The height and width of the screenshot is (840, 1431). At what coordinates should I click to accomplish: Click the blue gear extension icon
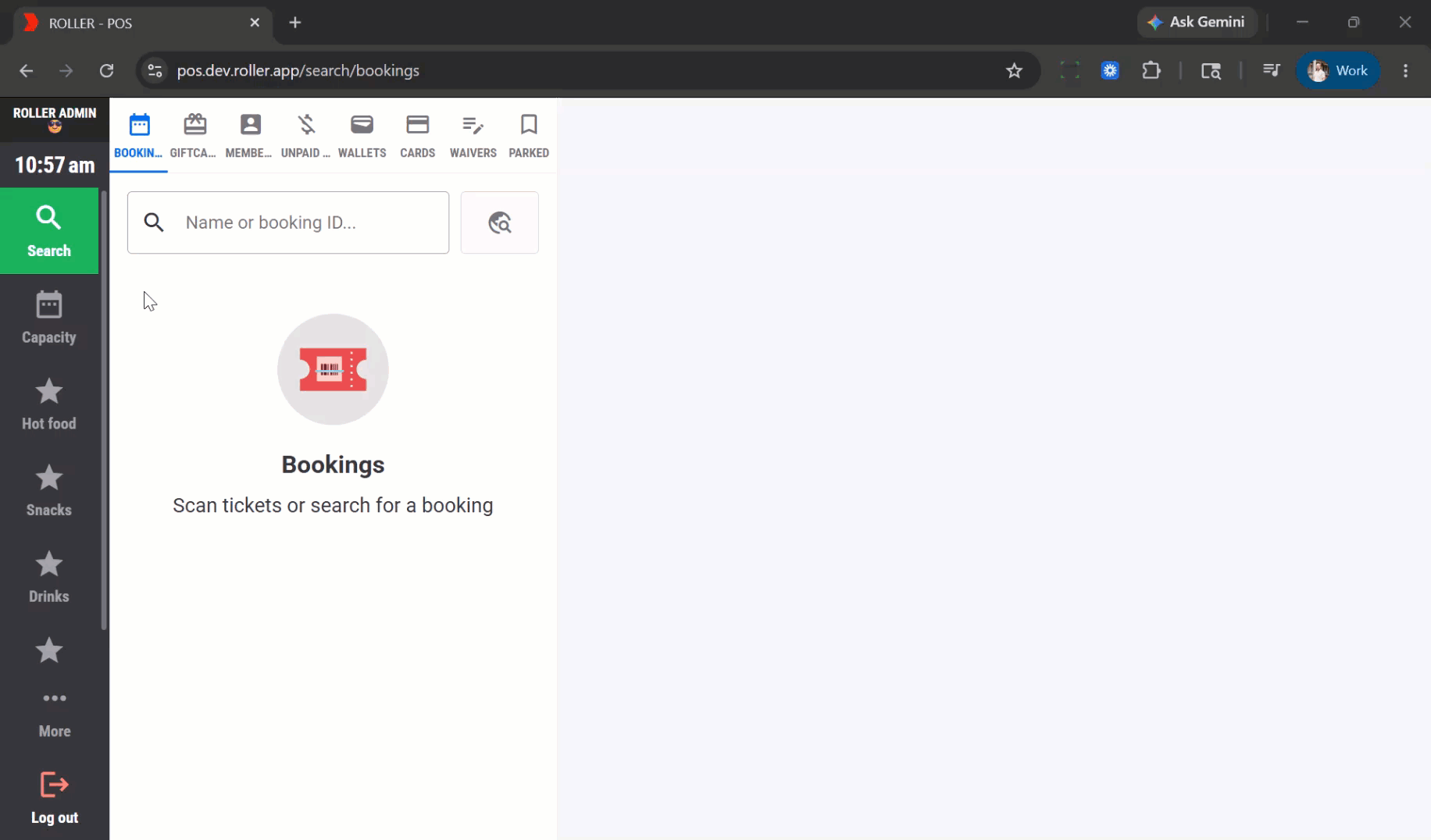point(1110,70)
